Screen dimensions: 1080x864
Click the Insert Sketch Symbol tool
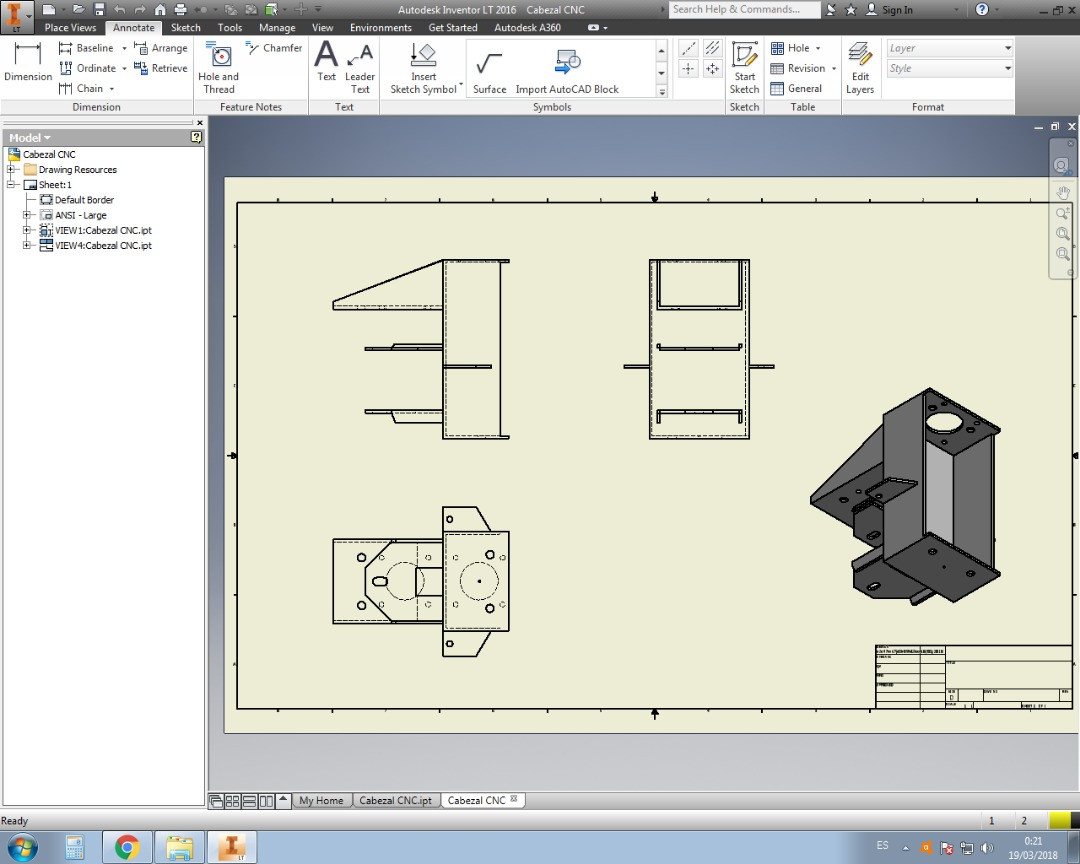pos(424,68)
